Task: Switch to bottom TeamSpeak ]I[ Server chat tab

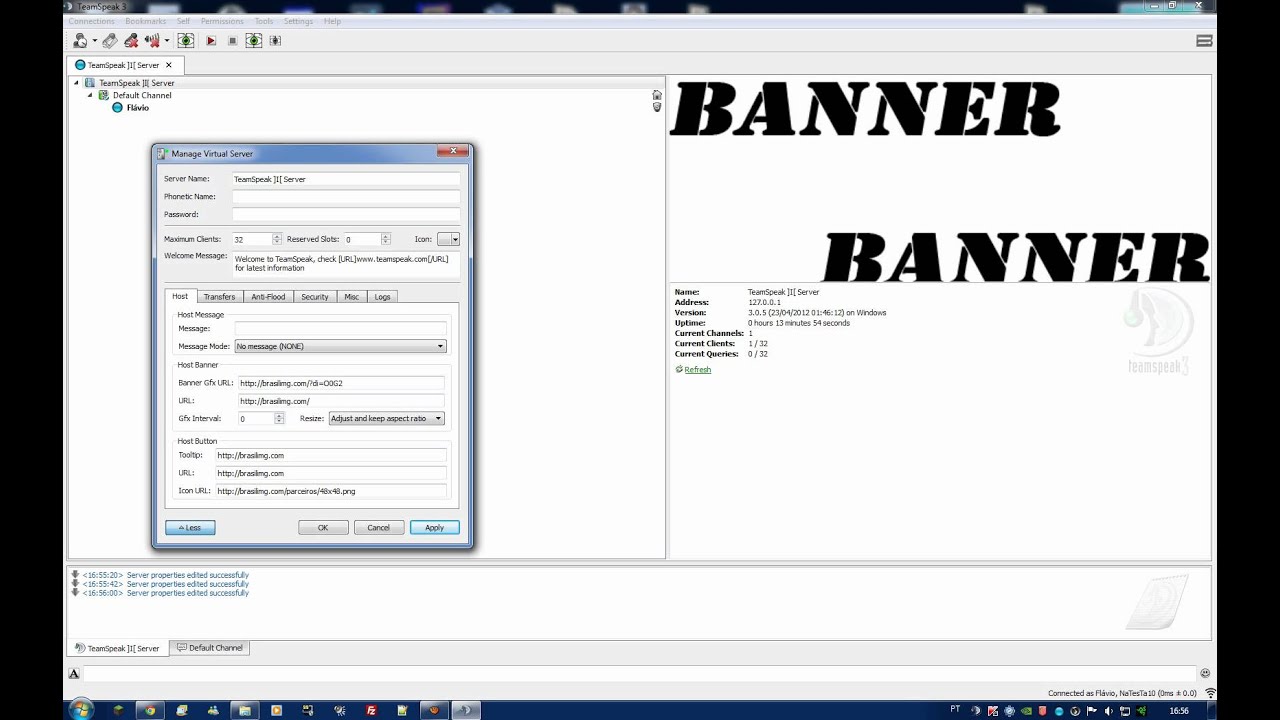Action: [x=118, y=648]
